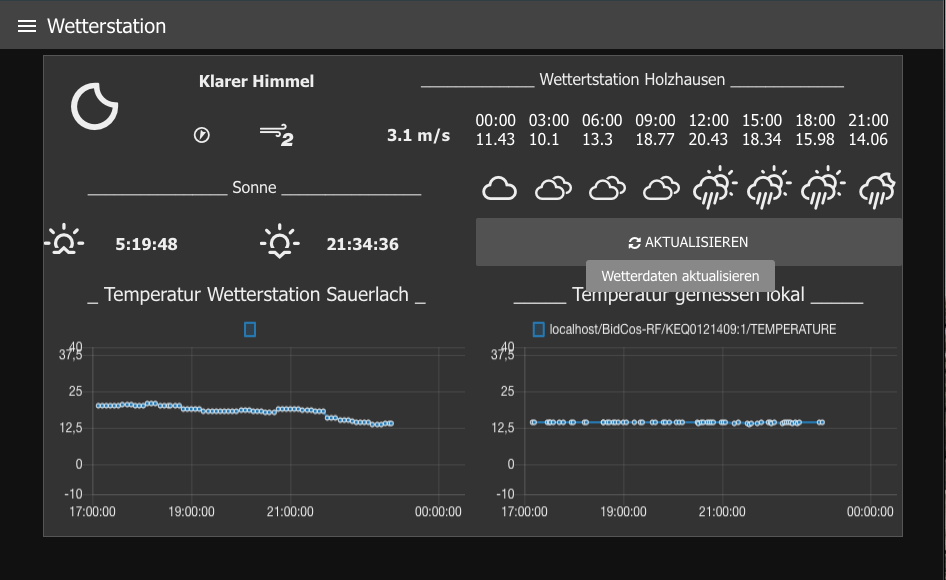Click the Wetterstation header title
The height and width of the screenshot is (580, 946).
click(x=106, y=26)
